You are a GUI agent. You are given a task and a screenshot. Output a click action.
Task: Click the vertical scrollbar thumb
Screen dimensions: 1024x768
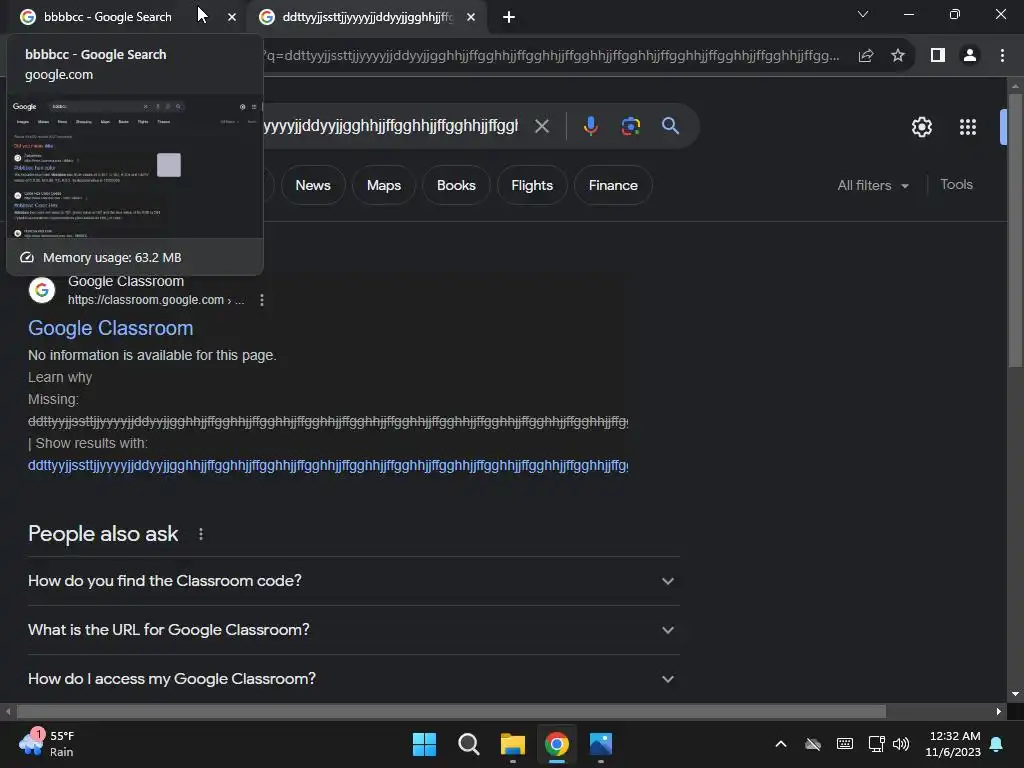point(1015,230)
